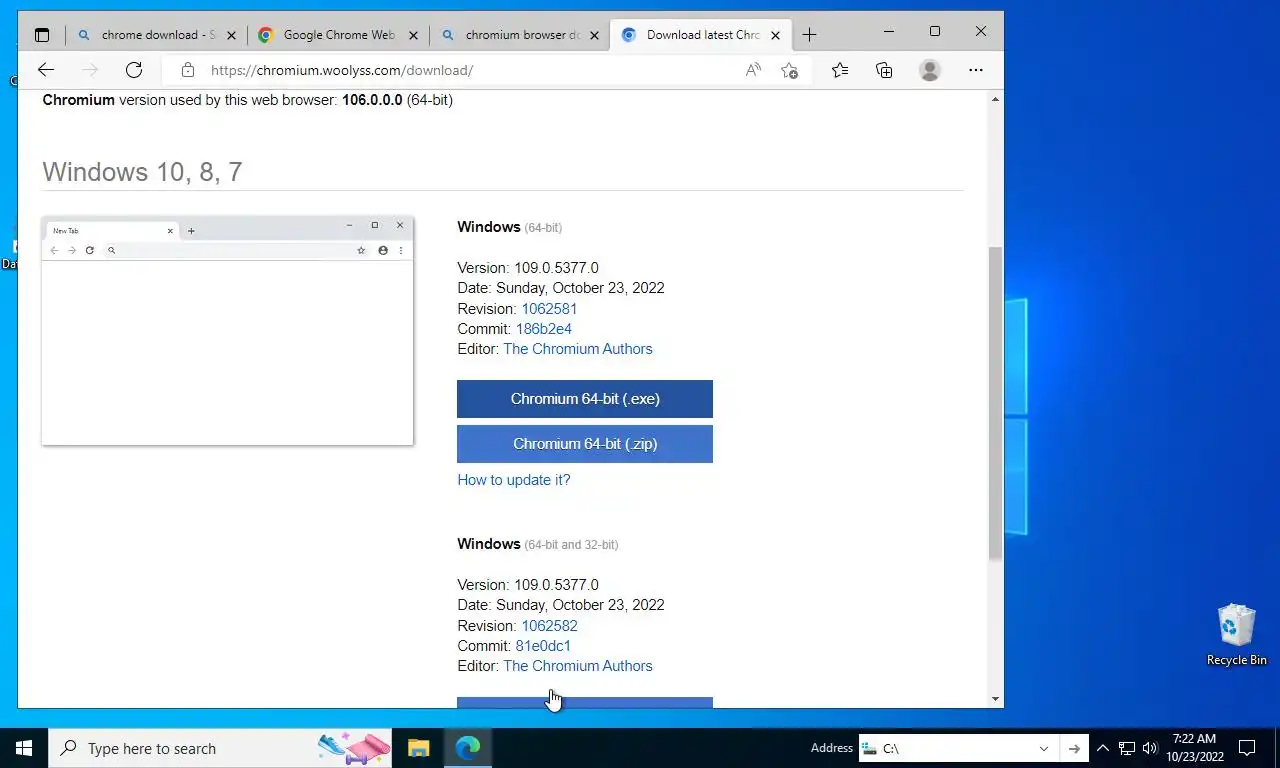Add this page to favorites

pos(789,70)
